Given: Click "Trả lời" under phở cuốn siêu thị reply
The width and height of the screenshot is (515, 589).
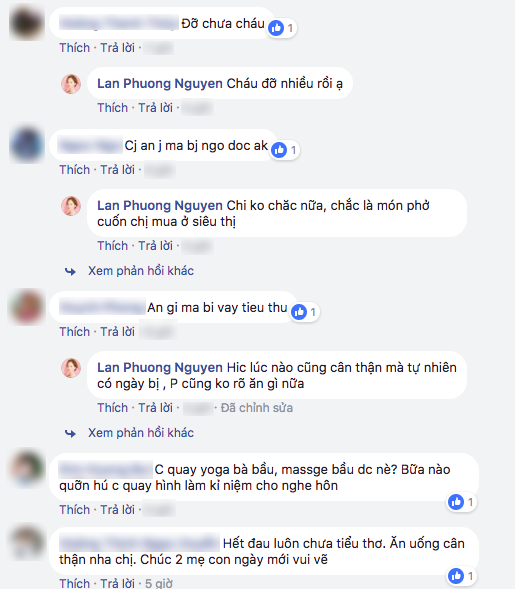Looking at the screenshot, I should (x=156, y=246).
